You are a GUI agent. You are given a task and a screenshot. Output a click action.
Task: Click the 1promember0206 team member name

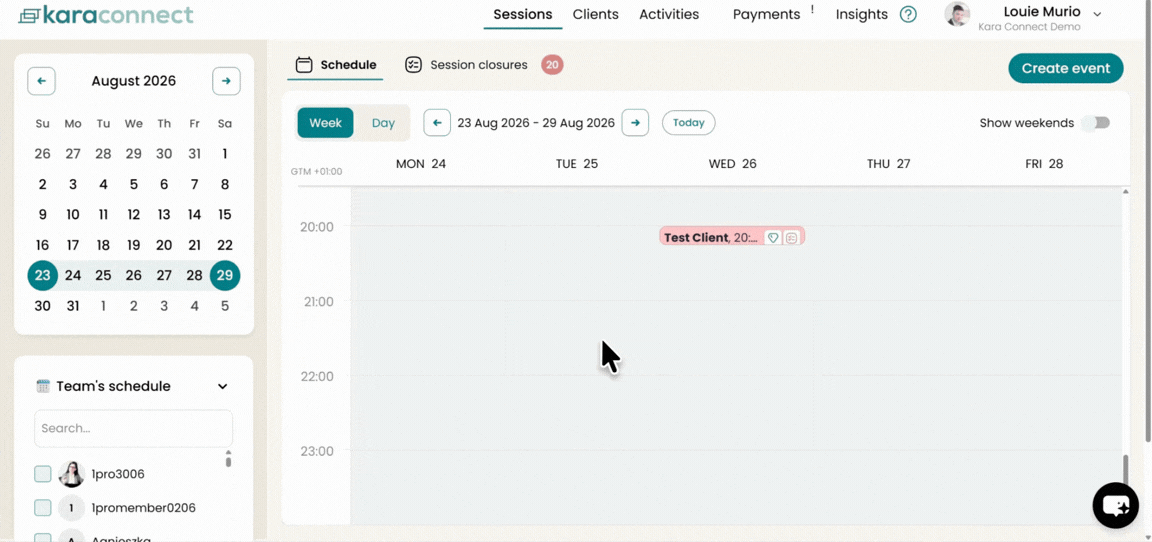point(143,508)
